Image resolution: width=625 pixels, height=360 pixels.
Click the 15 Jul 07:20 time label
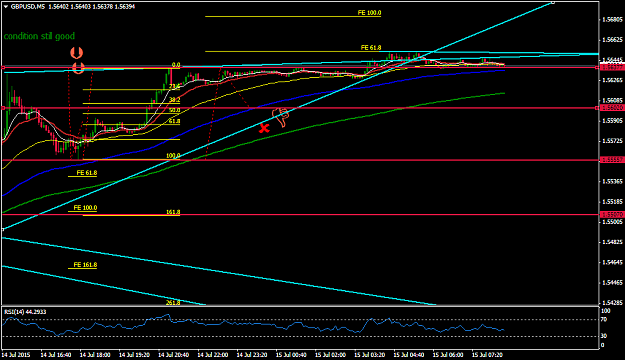click(487, 354)
